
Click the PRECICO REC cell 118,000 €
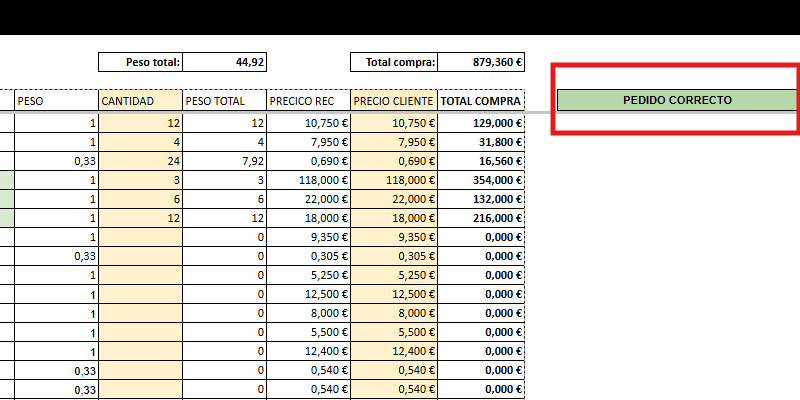(x=309, y=180)
